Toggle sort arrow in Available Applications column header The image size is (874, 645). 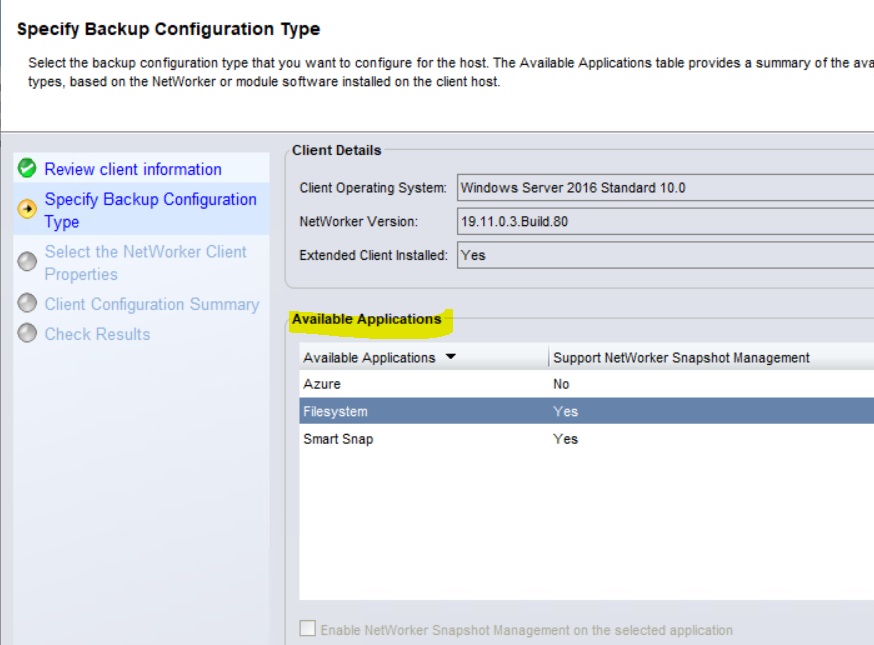point(450,357)
